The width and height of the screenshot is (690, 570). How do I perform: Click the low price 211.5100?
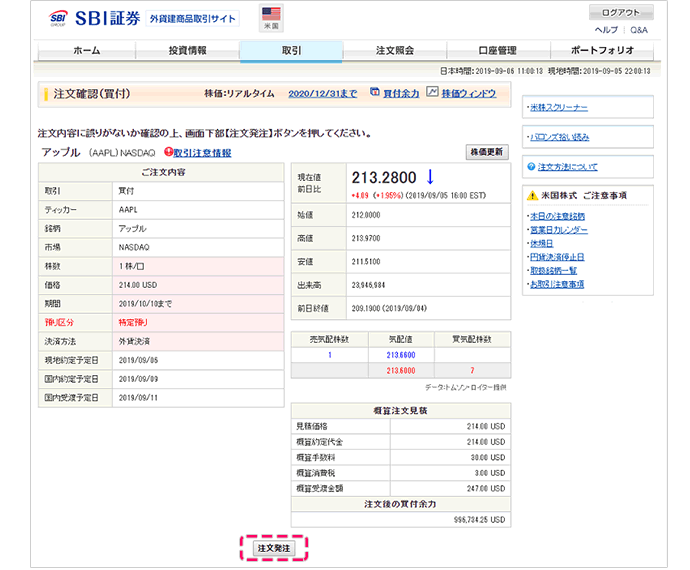[x=366, y=261]
